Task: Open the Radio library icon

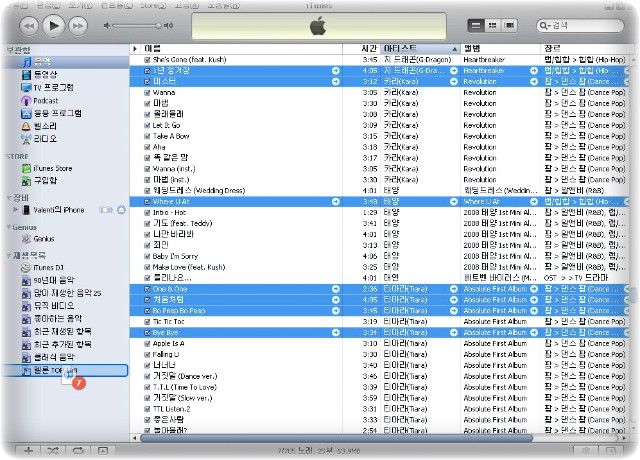Action: (x=26, y=139)
